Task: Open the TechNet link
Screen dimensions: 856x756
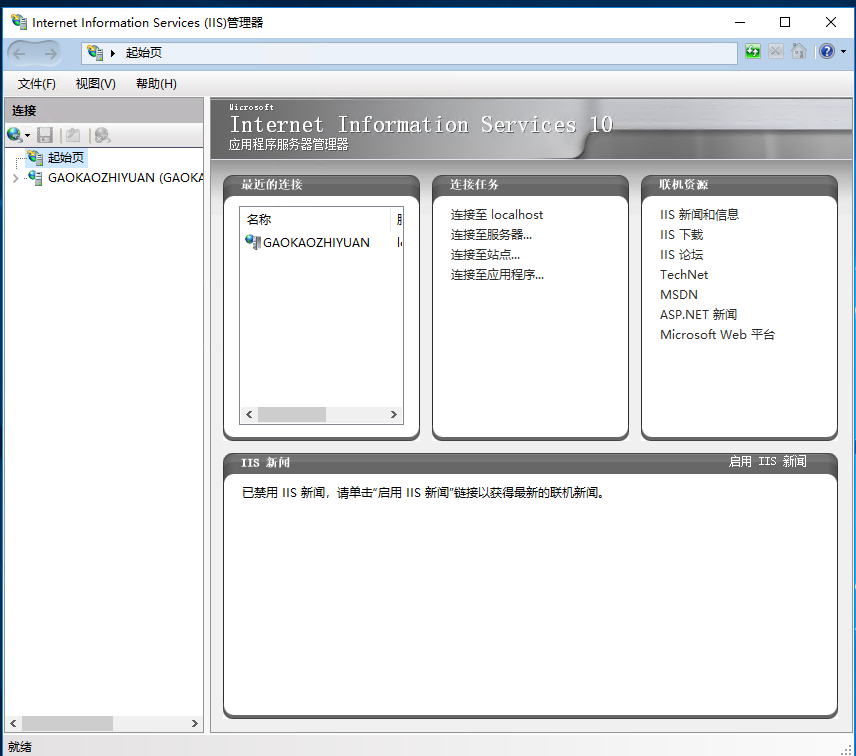Action: coord(683,275)
